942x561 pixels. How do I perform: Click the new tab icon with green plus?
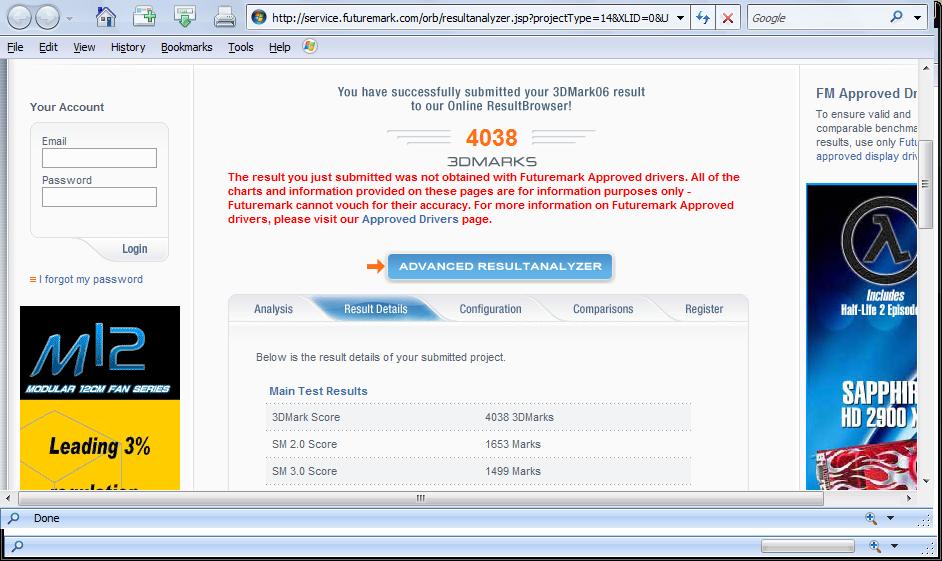point(145,16)
